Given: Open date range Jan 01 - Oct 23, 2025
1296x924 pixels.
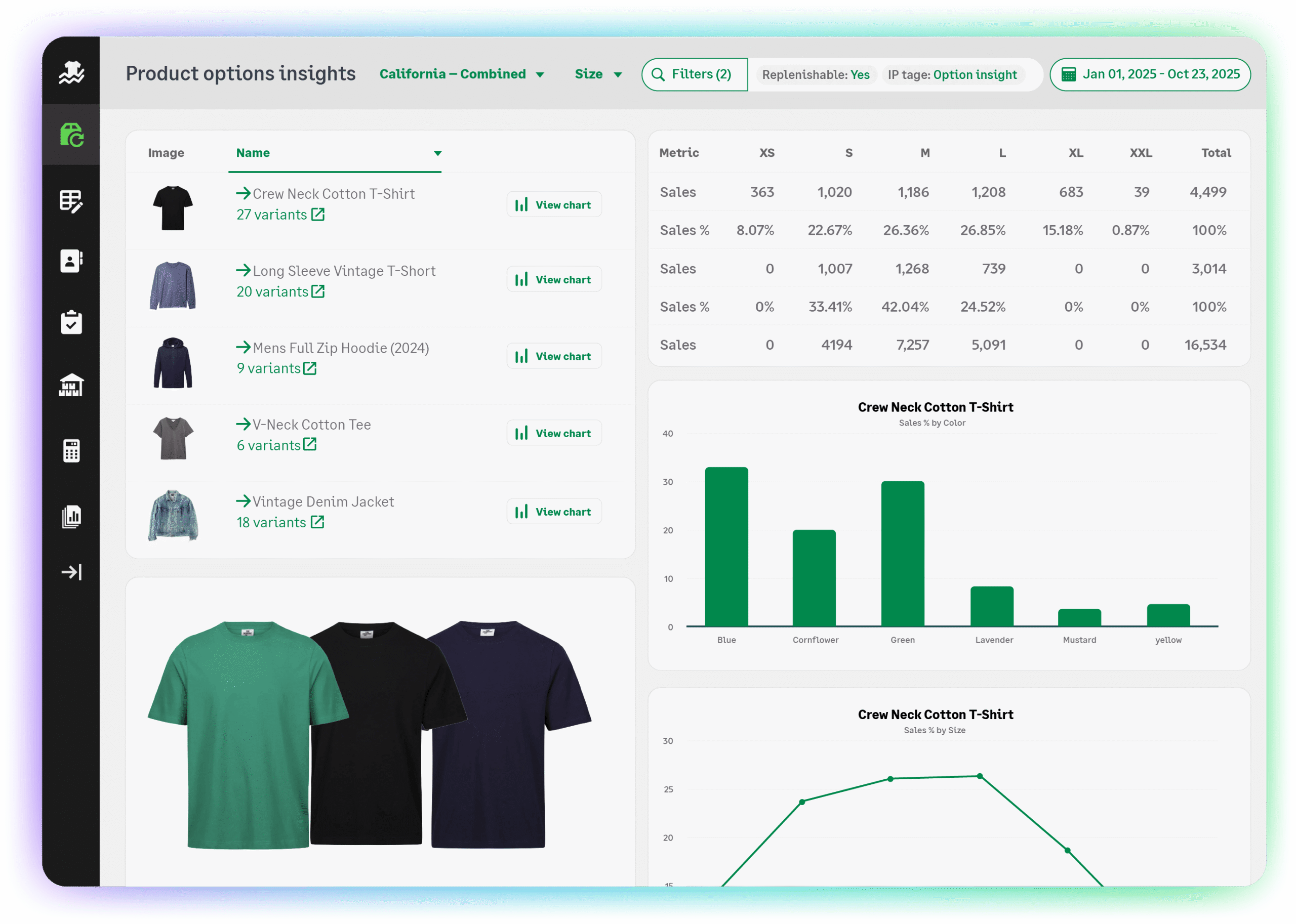Looking at the screenshot, I should [1150, 74].
